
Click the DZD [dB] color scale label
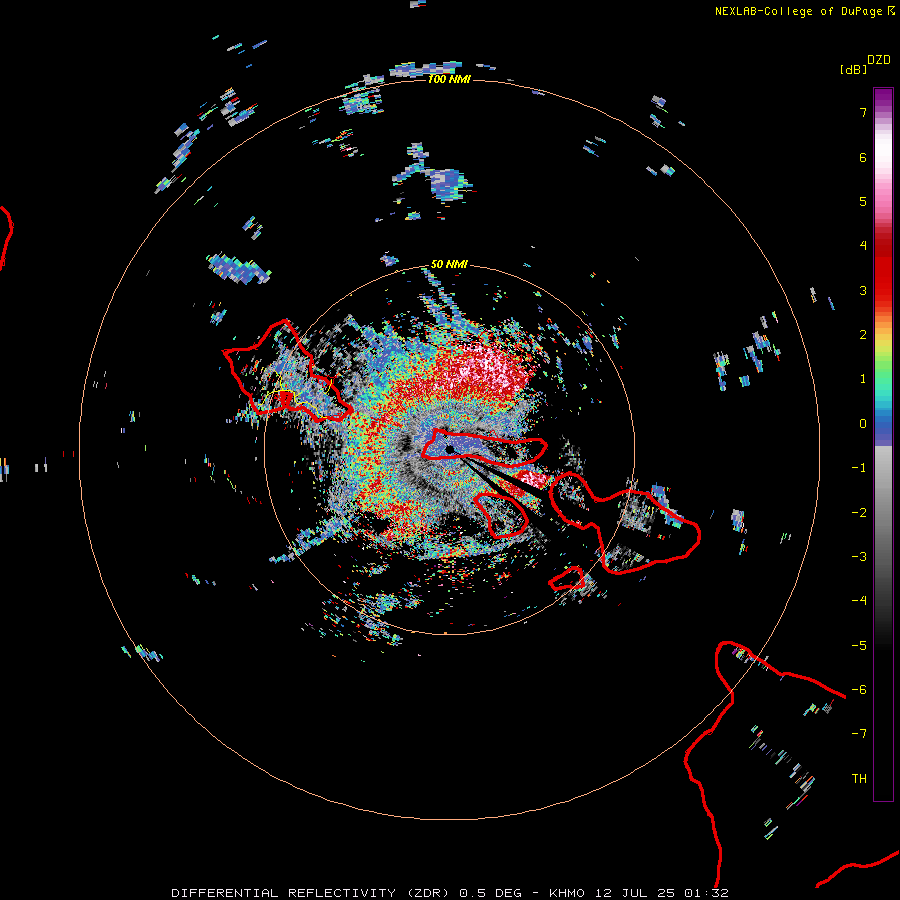click(x=865, y=64)
